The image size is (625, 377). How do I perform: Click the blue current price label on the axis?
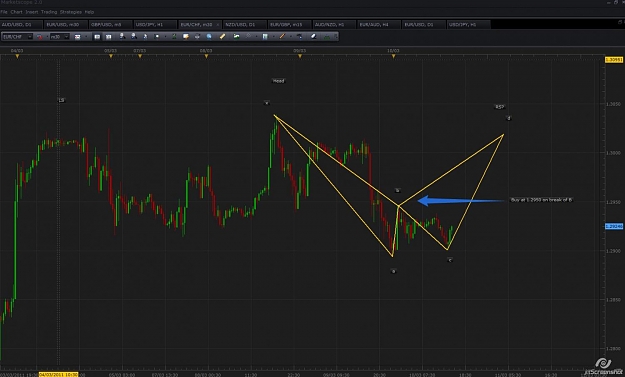coord(614,226)
